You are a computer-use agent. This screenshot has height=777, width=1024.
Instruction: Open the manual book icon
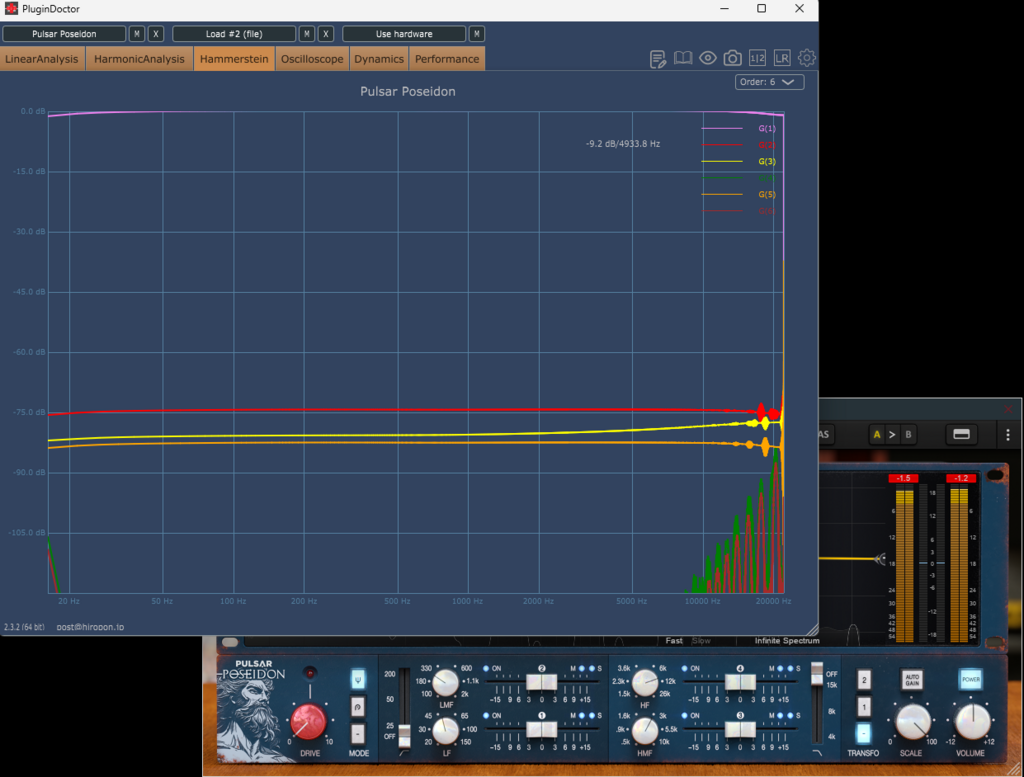coord(683,58)
